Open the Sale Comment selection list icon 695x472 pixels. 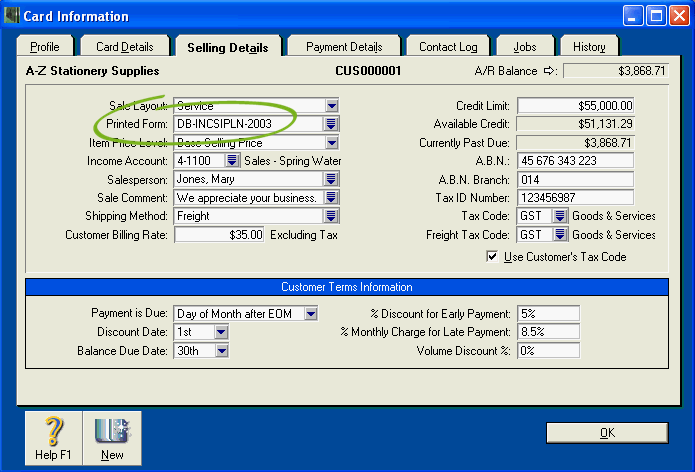(331, 198)
